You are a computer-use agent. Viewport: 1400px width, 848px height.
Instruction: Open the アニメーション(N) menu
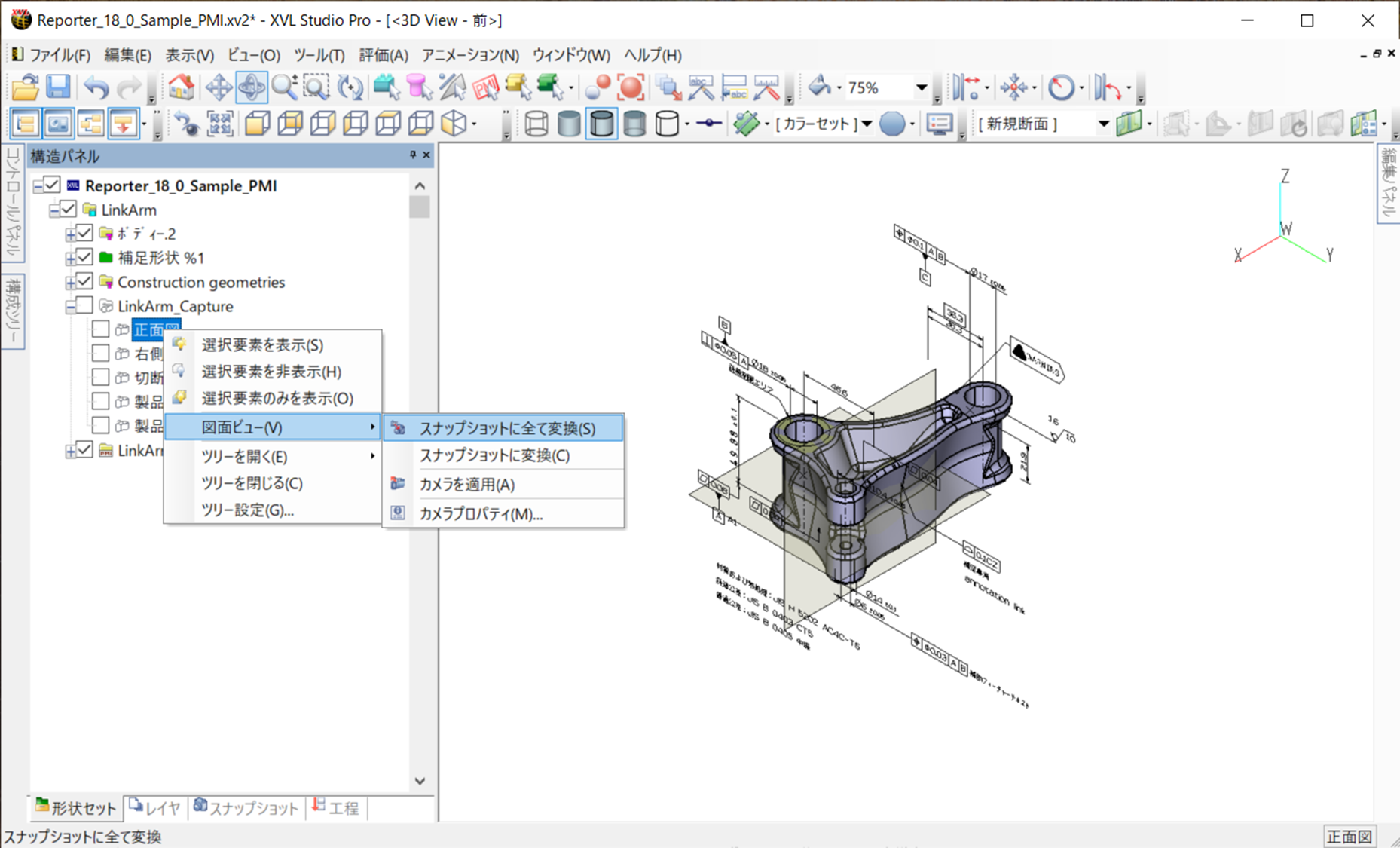click(470, 55)
